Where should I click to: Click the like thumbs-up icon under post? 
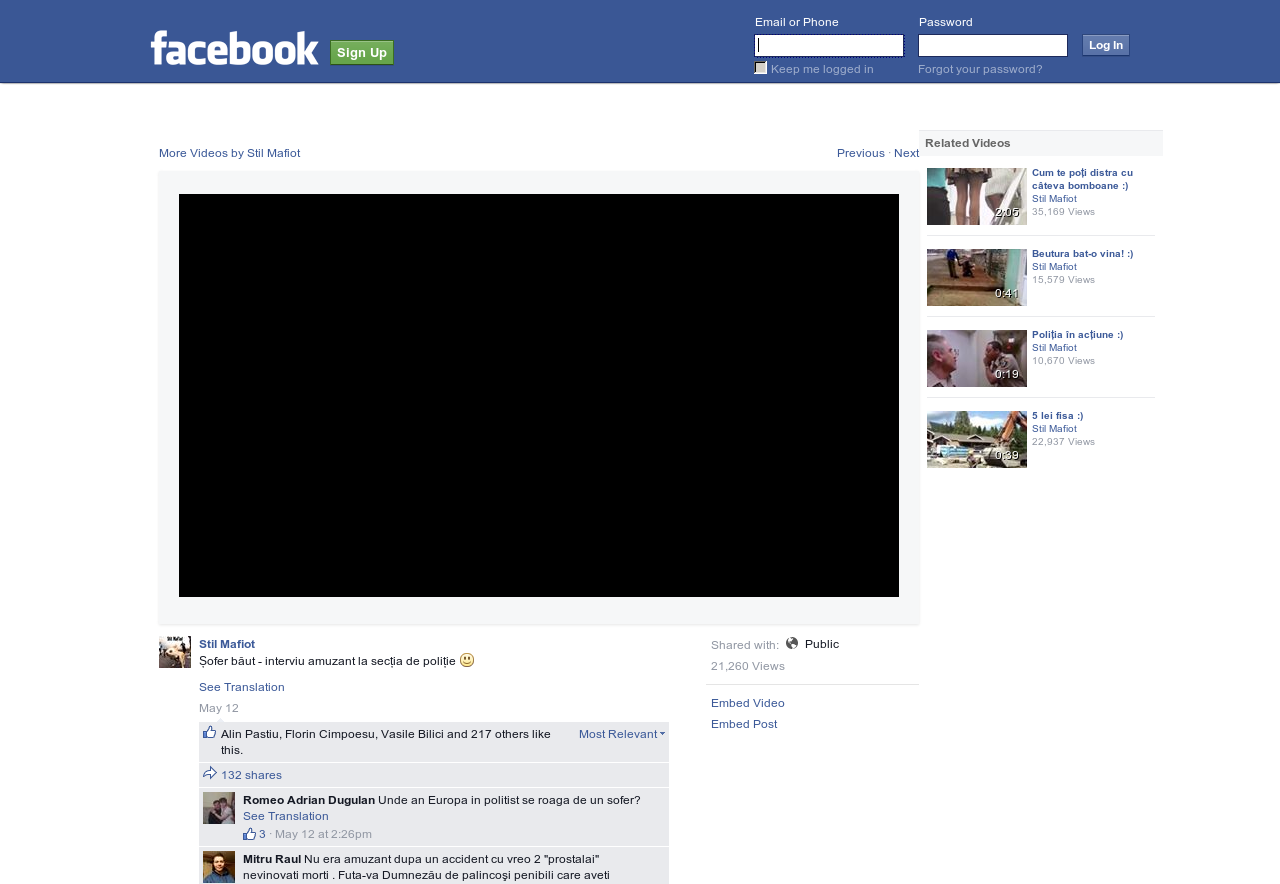[x=210, y=732]
